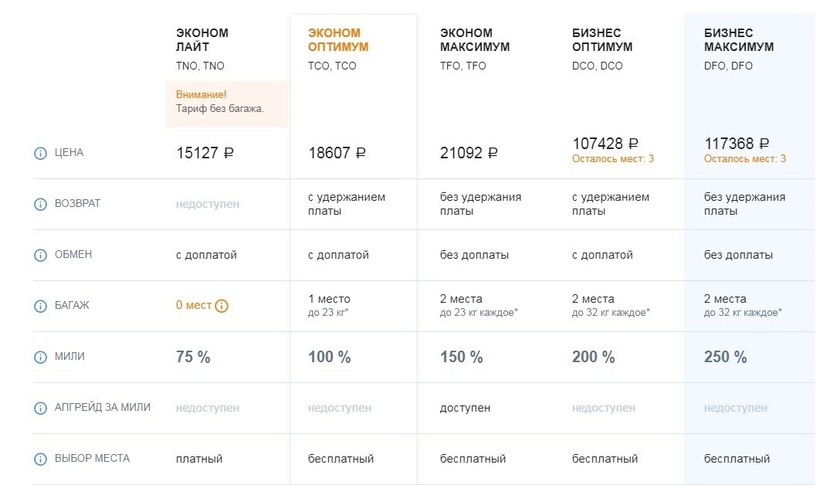Image resolution: width=820 pixels, height=485 pixels.
Task: Open info icon beside ВЫБОР МЕСТА
Action: tap(41, 459)
